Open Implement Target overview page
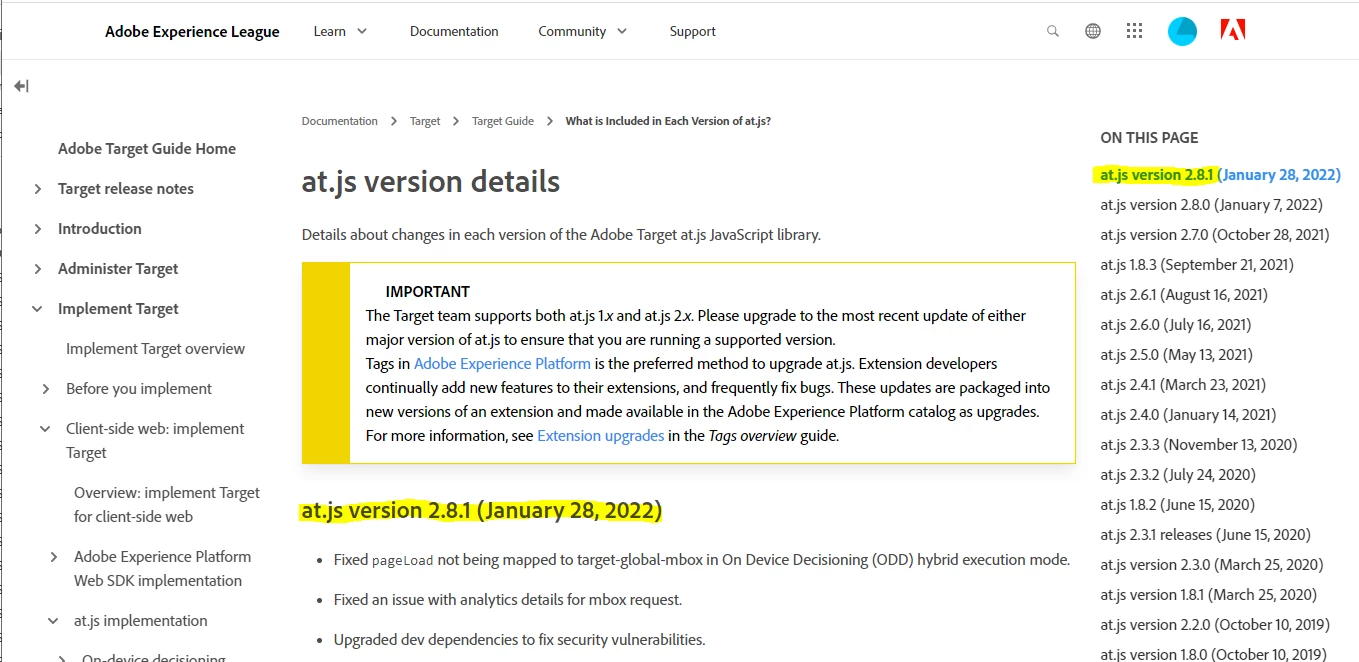The width and height of the screenshot is (1359, 662). [x=155, y=349]
